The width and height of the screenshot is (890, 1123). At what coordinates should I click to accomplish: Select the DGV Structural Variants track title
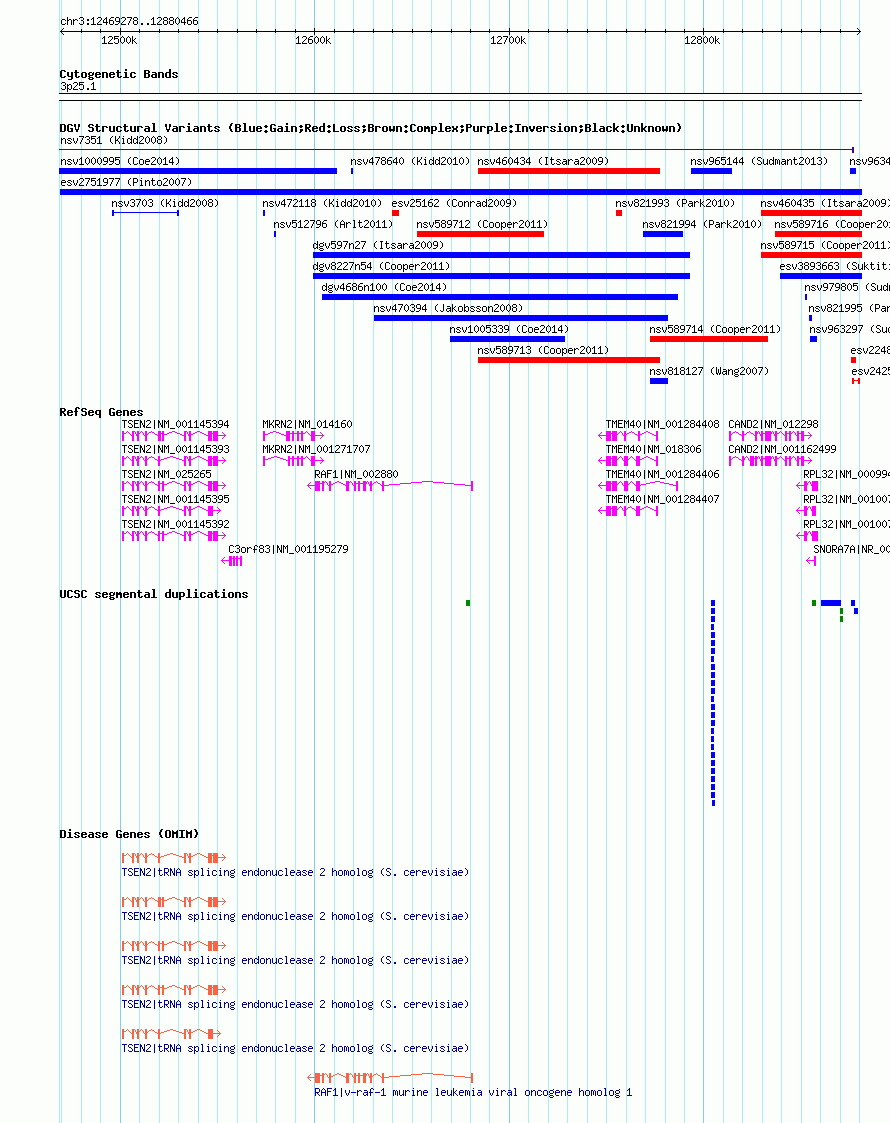(x=370, y=128)
